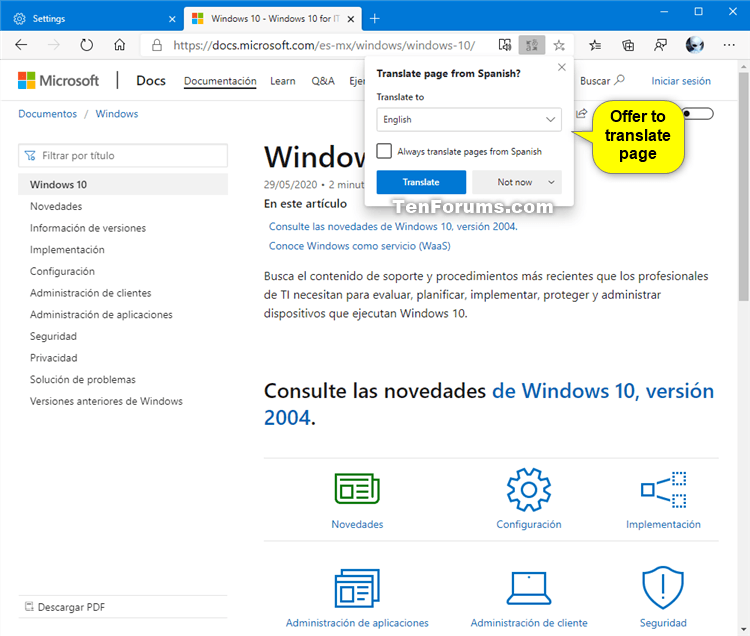Image resolution: width=750 pixels, height=636 pixels.
Task: Click the Translate button
Action: [421, 182]
